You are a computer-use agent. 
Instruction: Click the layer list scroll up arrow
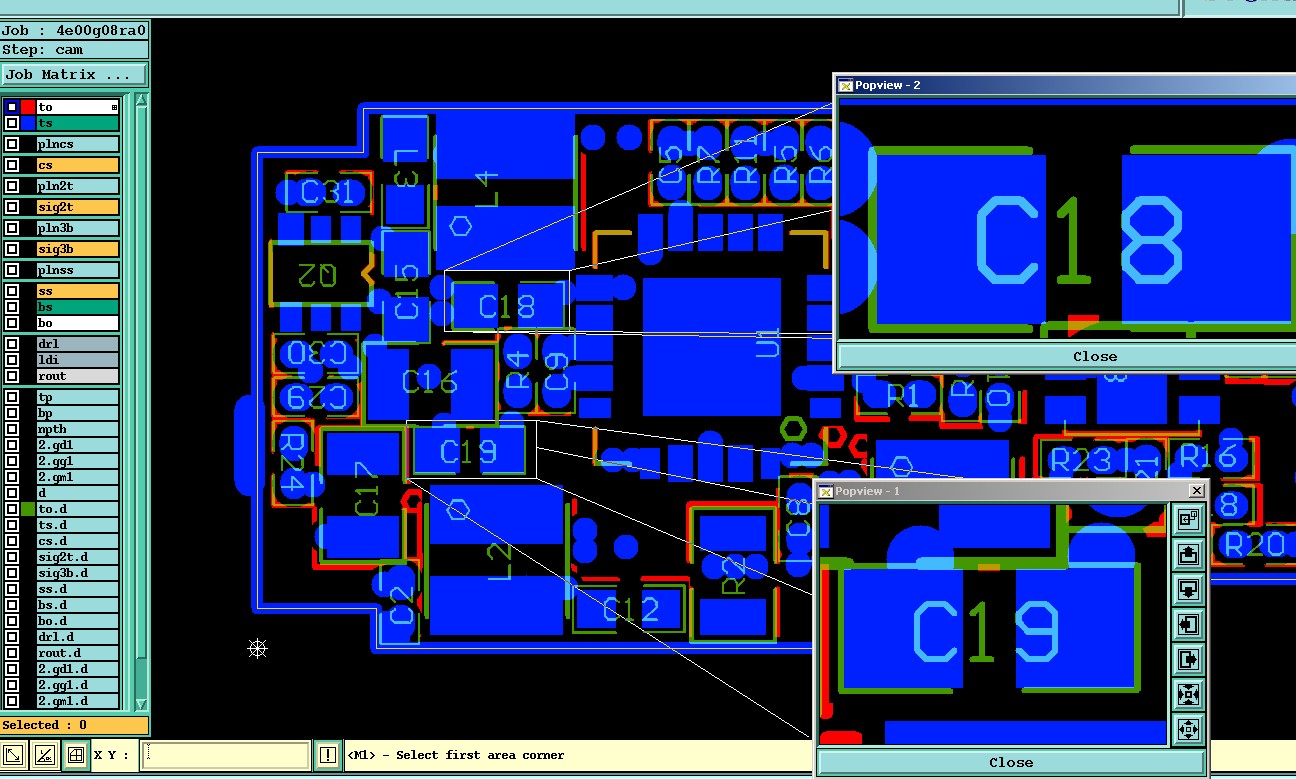tap(141, 101)
